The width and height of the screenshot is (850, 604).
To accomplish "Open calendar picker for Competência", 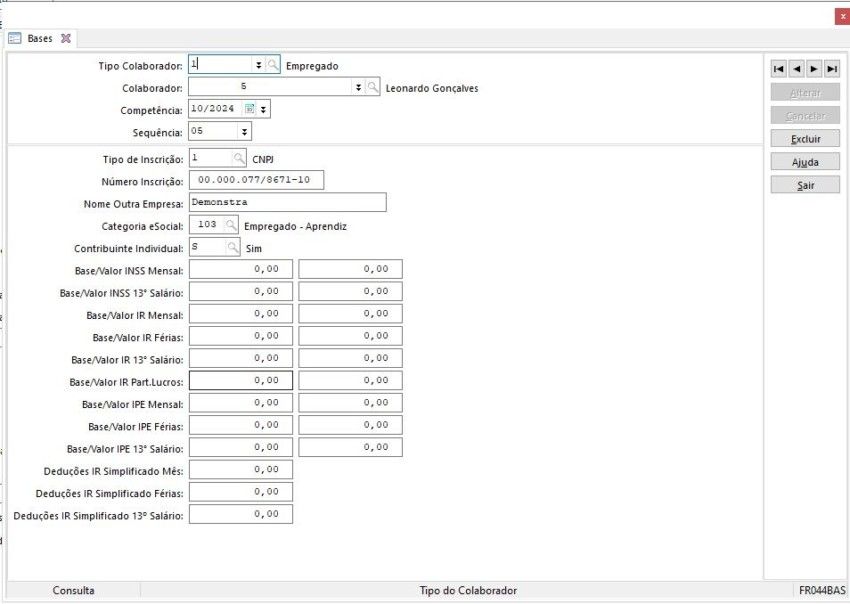I will pyautogui.click(x=250, y=110).
